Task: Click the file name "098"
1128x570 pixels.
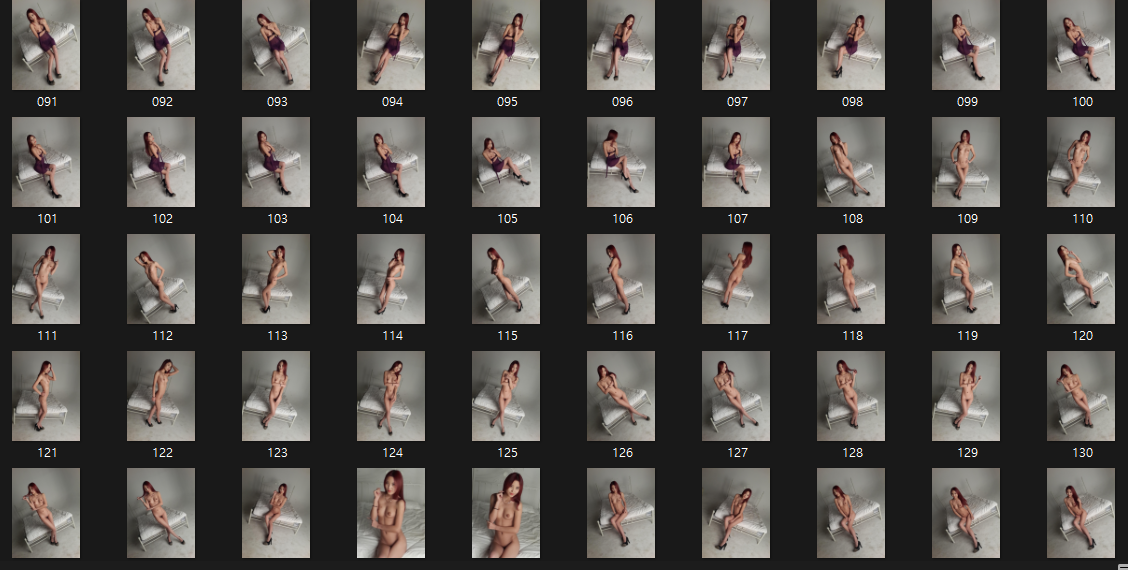Action: [852, 101]
